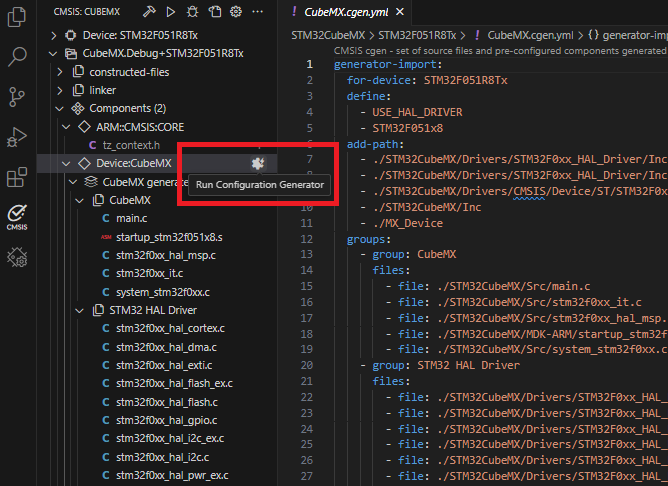Open CMSIS settings gear in header

pyautogui.click(x=236, y=12)
